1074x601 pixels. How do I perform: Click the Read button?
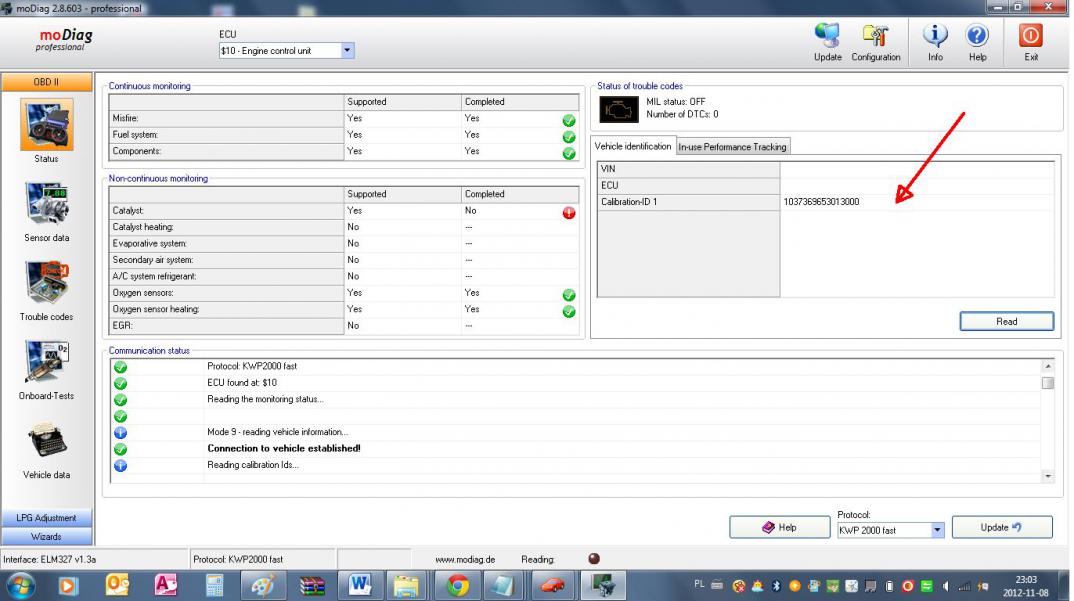pos(1006,321)
